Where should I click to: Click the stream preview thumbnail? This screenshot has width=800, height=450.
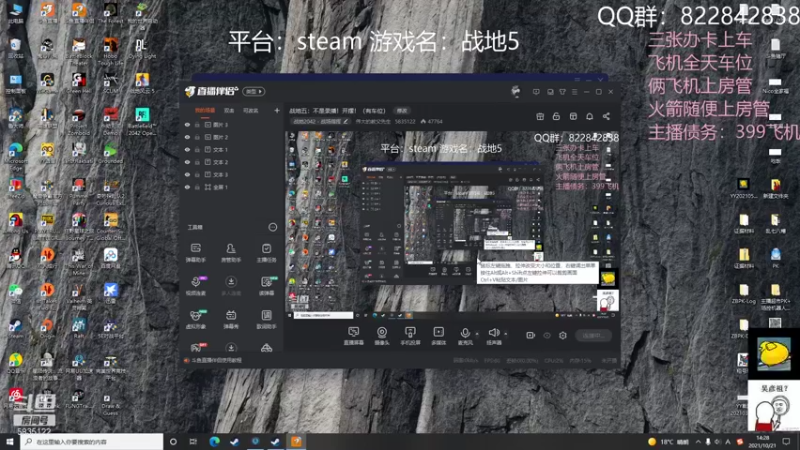[x=453, y=224]
